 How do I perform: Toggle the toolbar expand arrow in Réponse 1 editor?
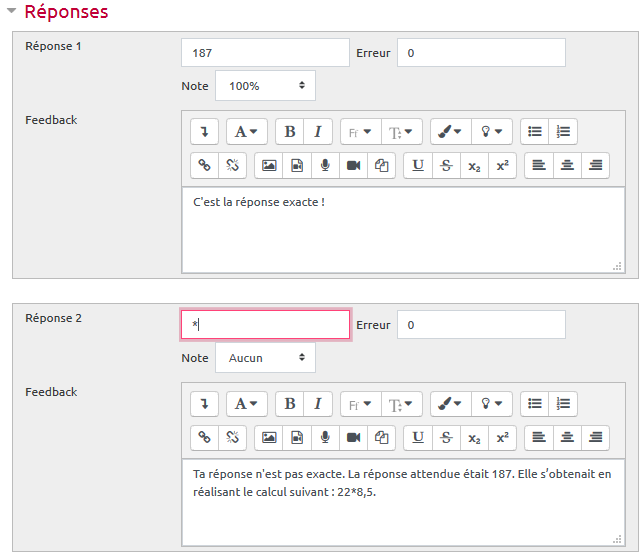tap(204, 131)
